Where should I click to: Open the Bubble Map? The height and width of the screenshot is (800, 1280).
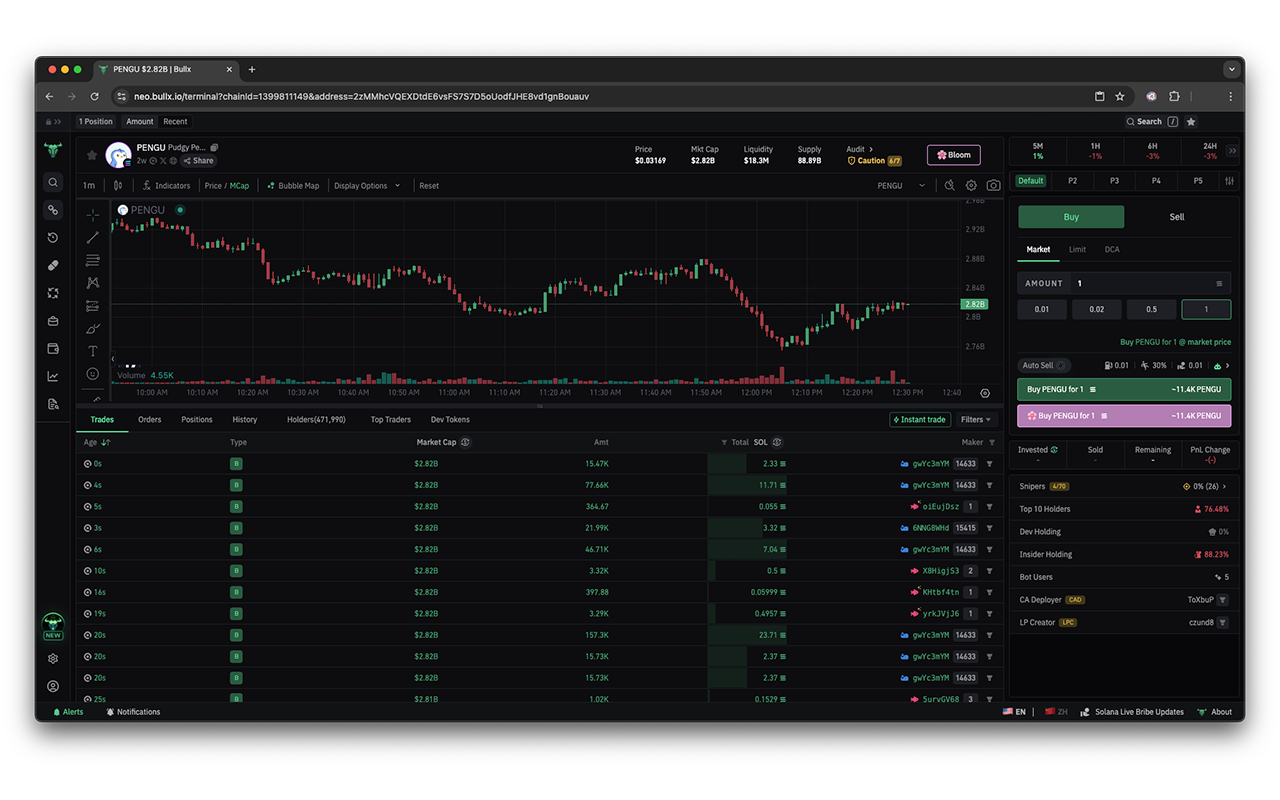[x=293, y=186]
